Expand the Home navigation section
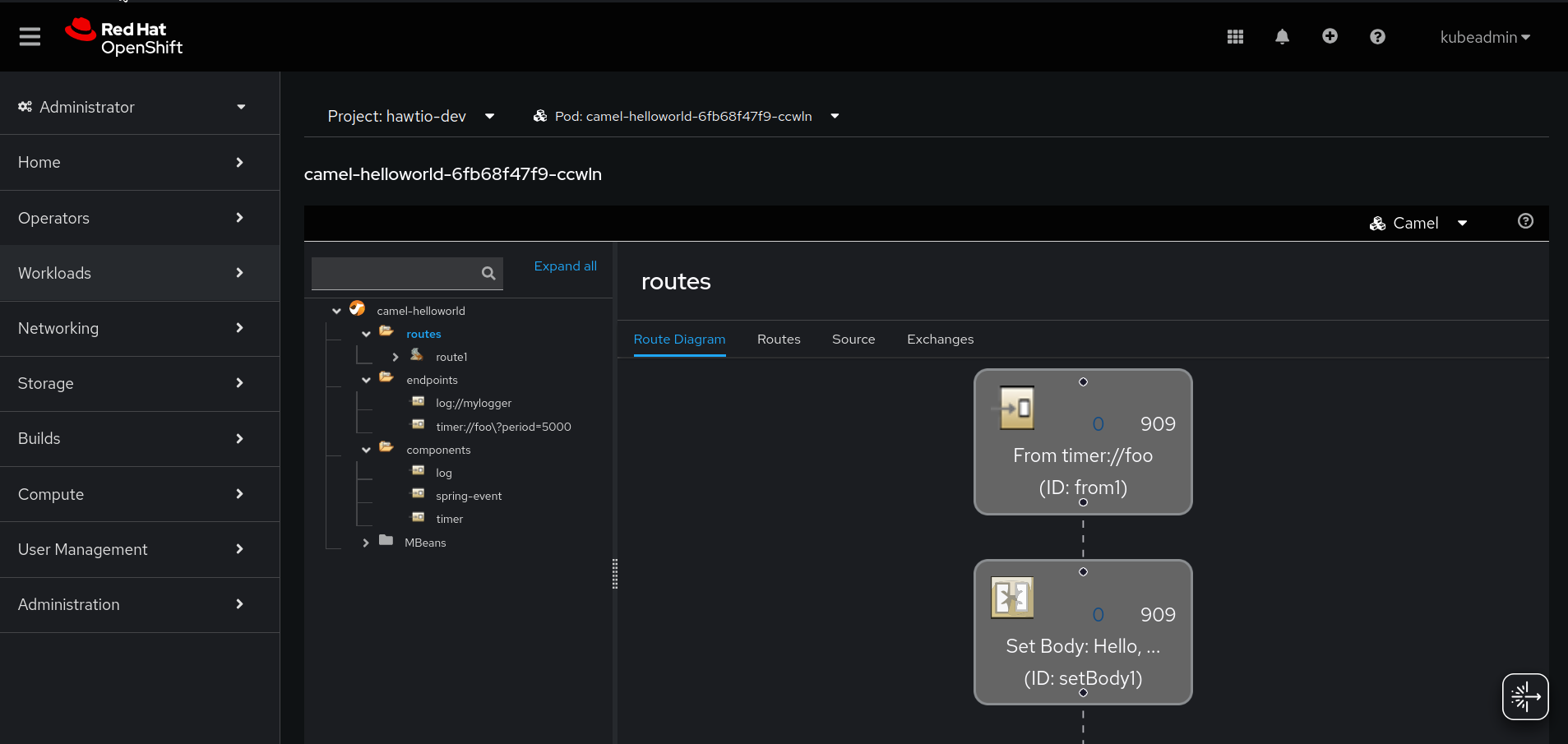The width and height of the screenshot is (1568, 744). tap(140, 162)
